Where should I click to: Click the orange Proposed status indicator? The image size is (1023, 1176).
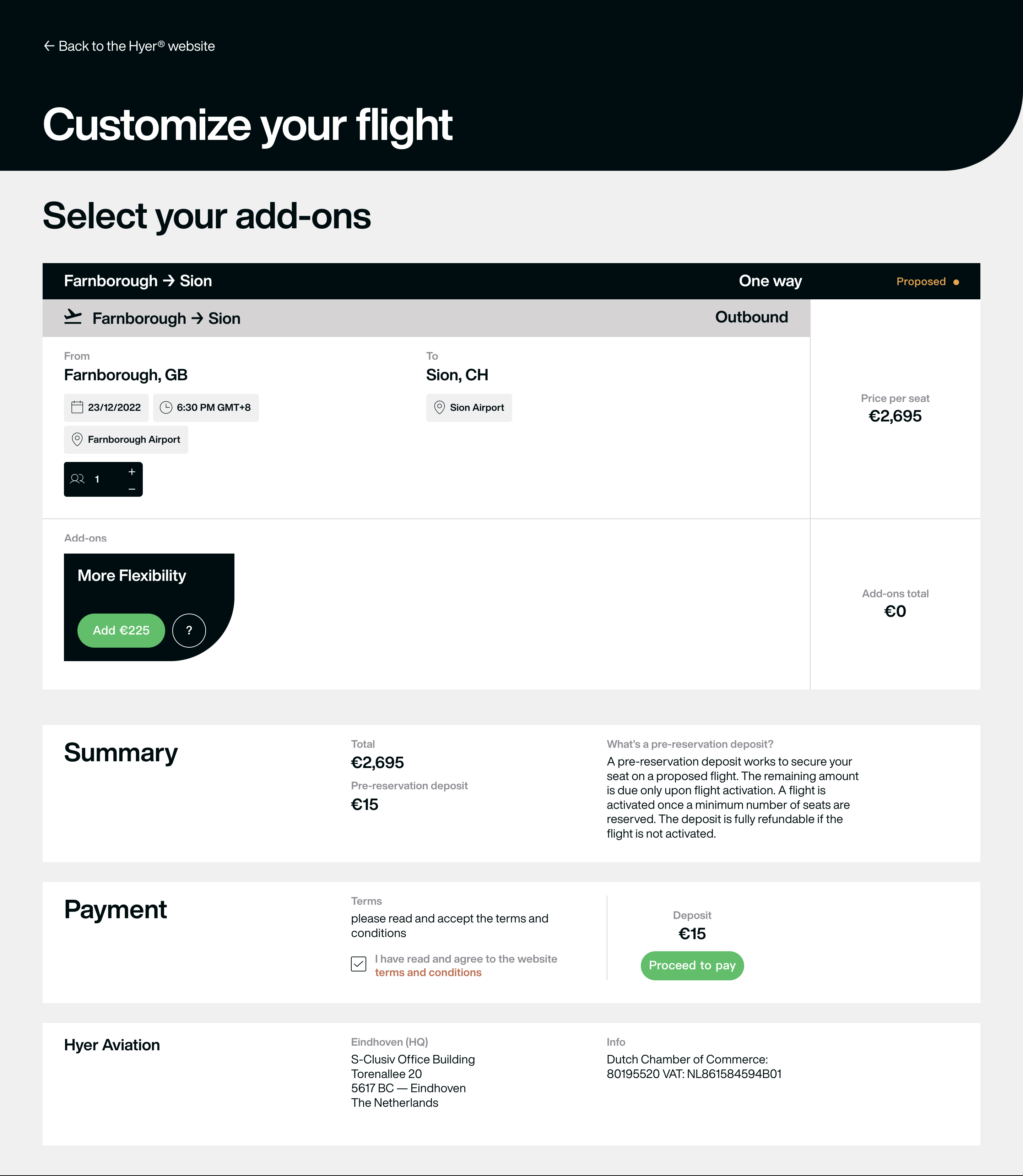[x=927, y=282]
